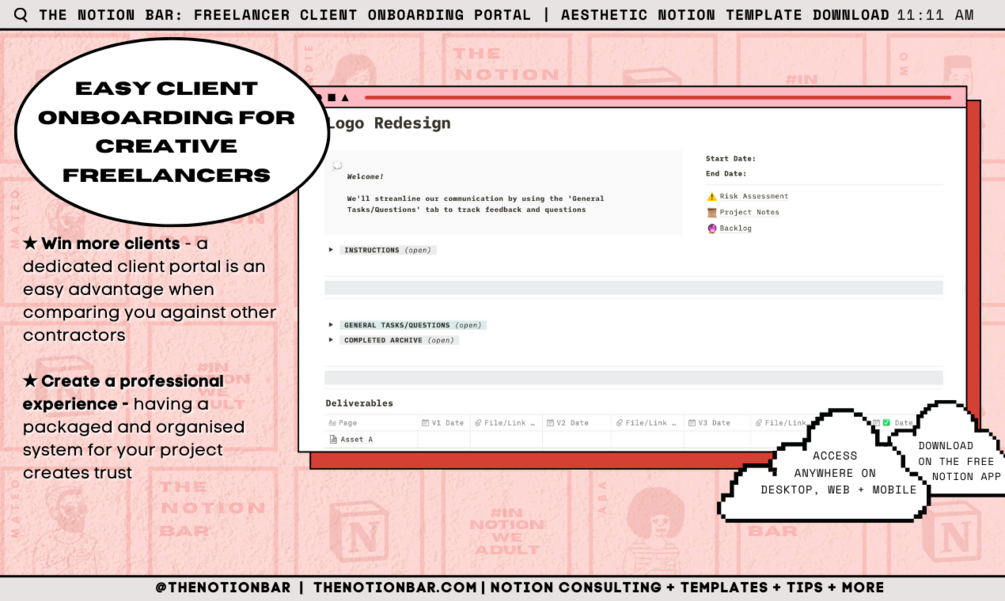1005x601 pixels.
Task: Click the Aa title icon in Page column header
Action: pyautogui.click(x=332, y=423)
